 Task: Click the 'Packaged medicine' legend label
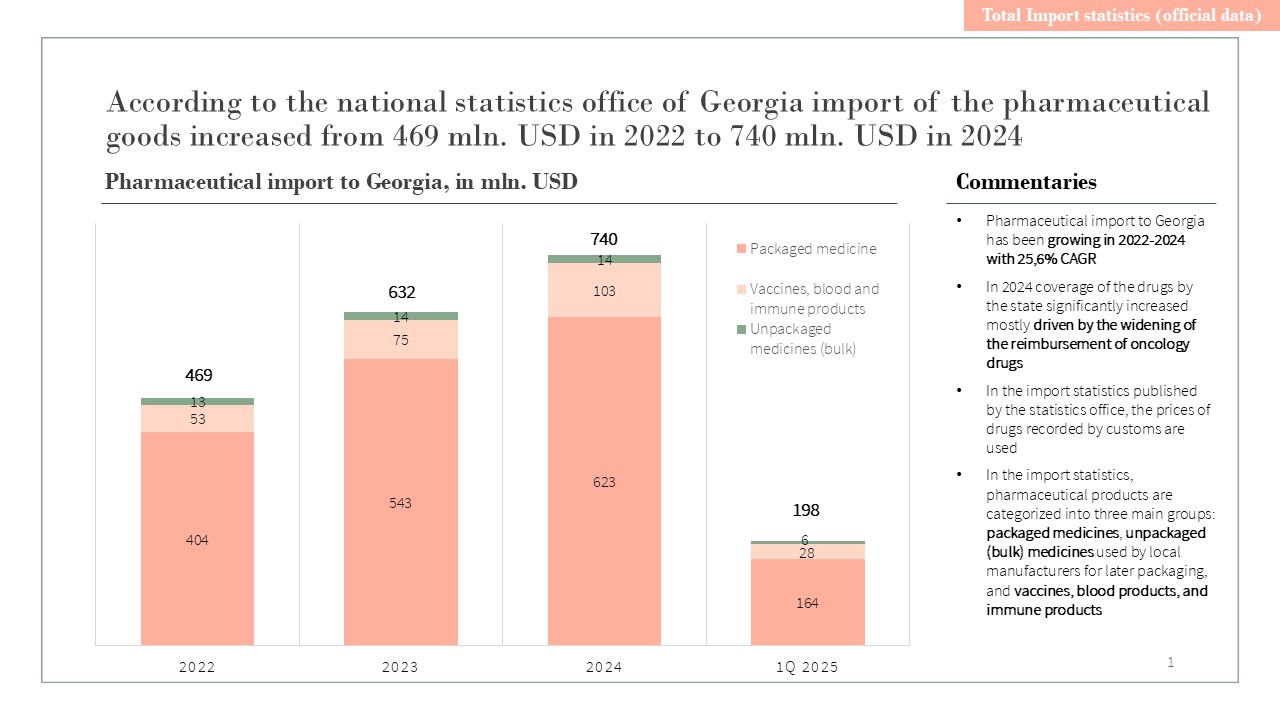(813, 249)
